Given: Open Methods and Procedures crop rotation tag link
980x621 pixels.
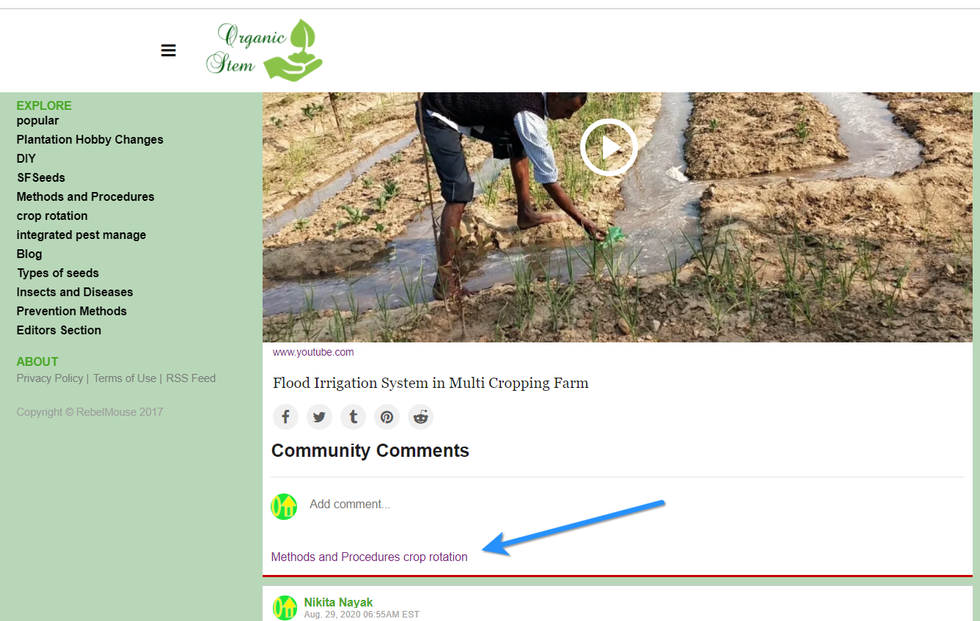Looking at the screenshot, I should [369, 557].
